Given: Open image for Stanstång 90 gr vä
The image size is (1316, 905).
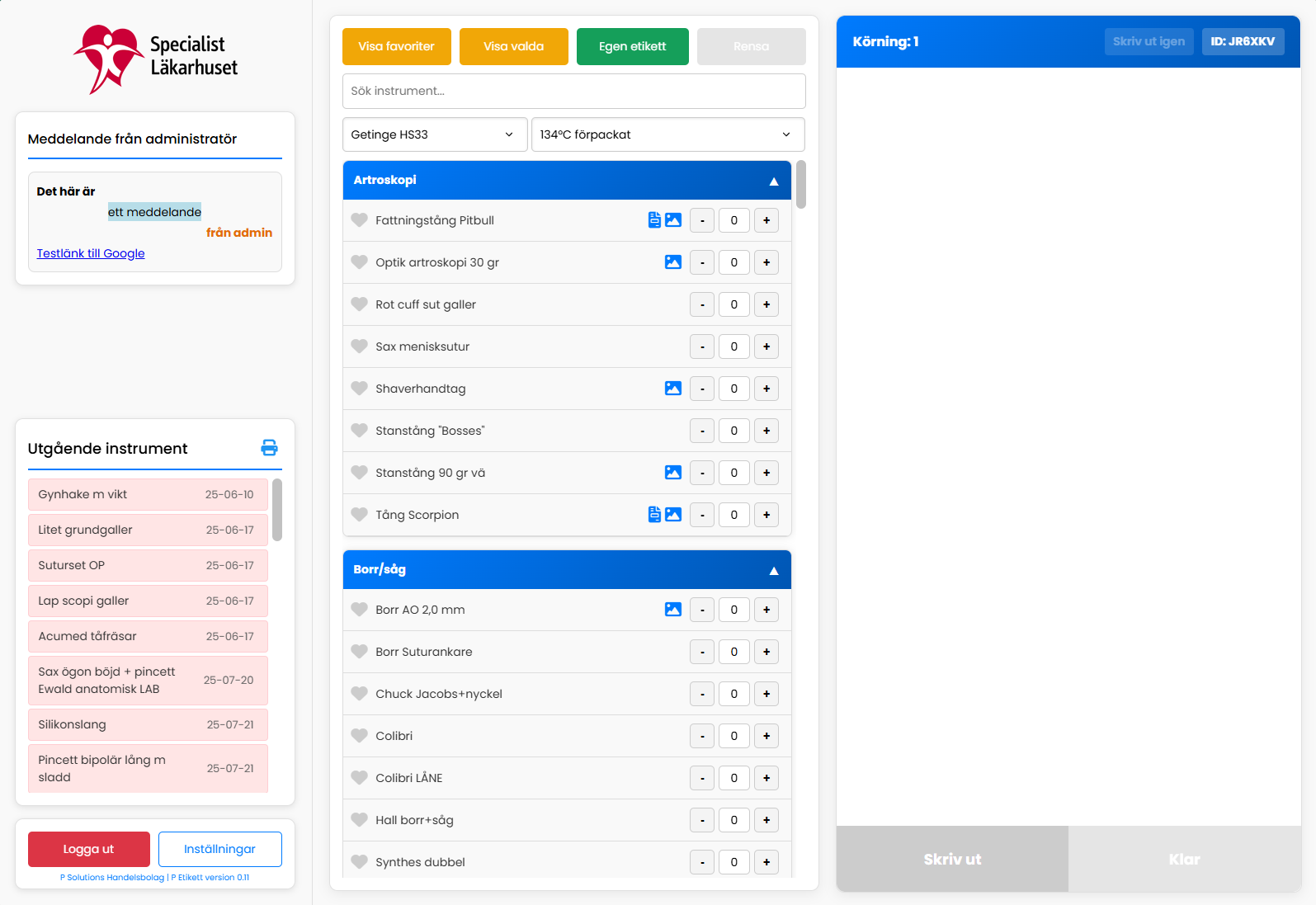Looking at the screenshot, I should (673, 473).
